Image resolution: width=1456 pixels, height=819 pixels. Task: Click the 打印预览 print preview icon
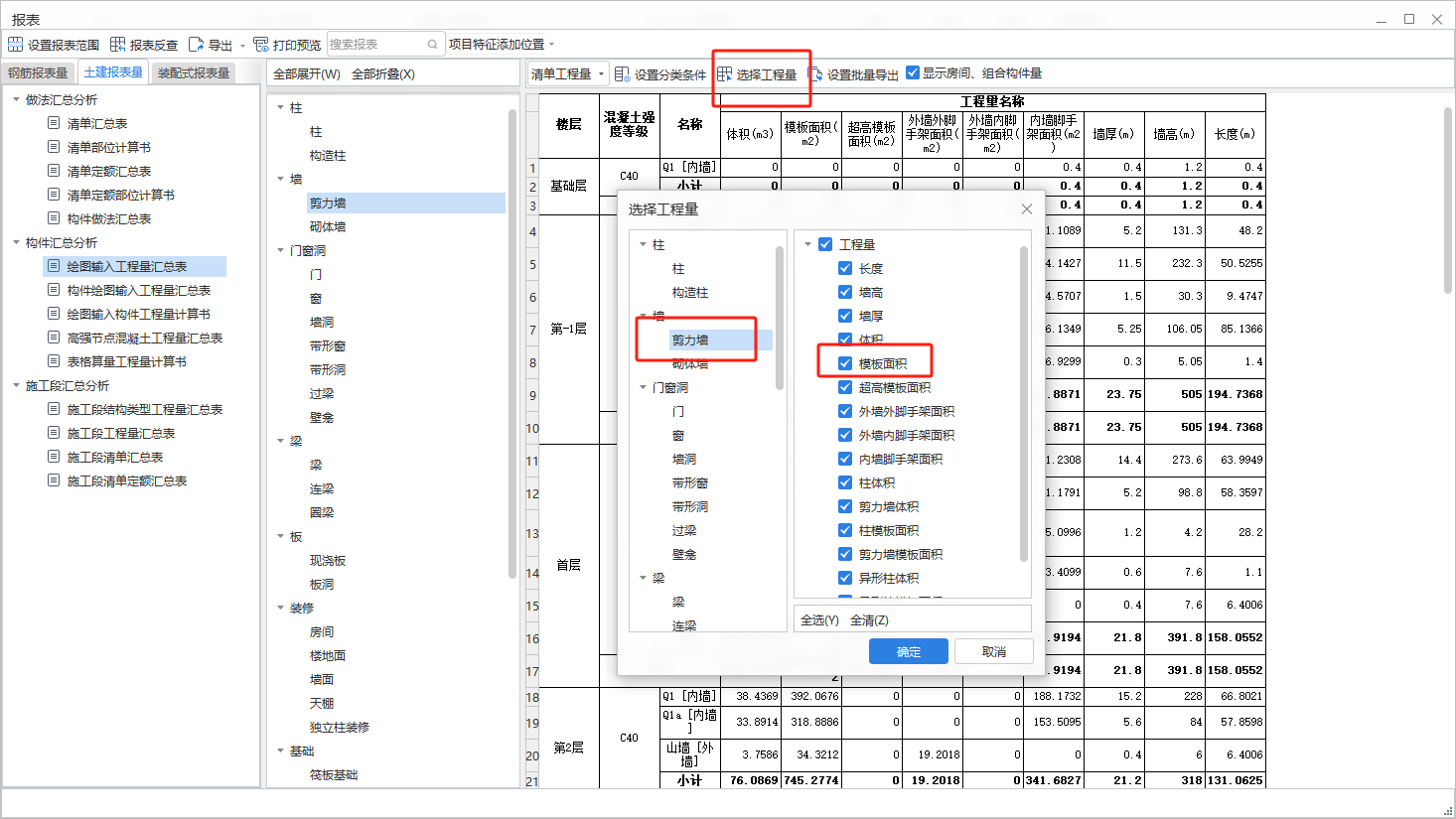[x=261, y=45]
